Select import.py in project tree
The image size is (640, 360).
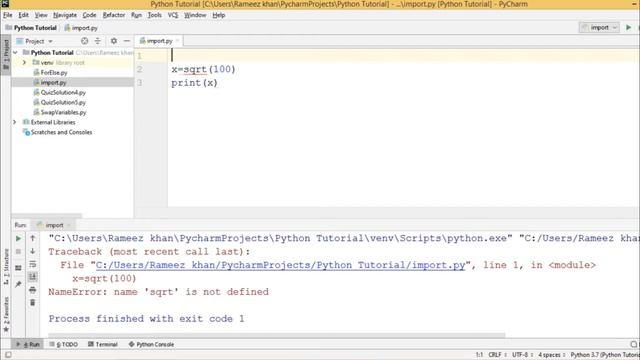53,82
